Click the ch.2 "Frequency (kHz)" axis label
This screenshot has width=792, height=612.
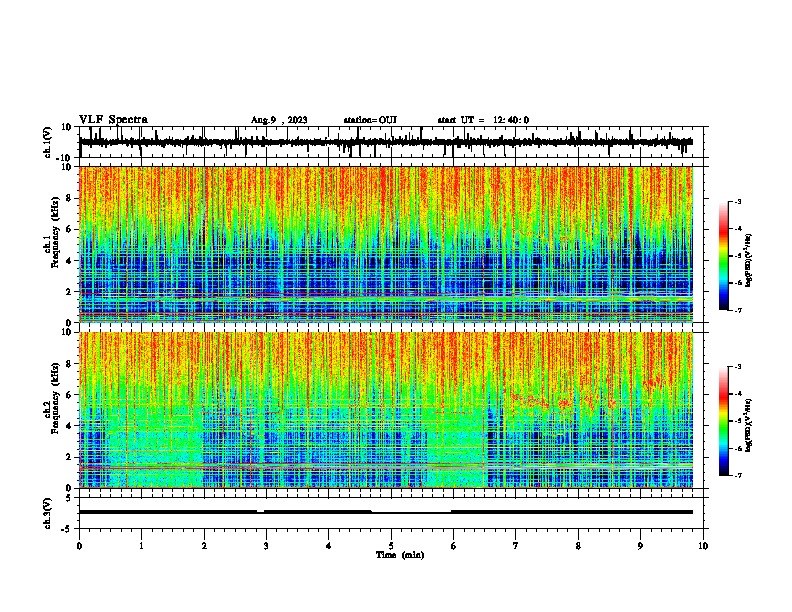(x=55, y=398)
